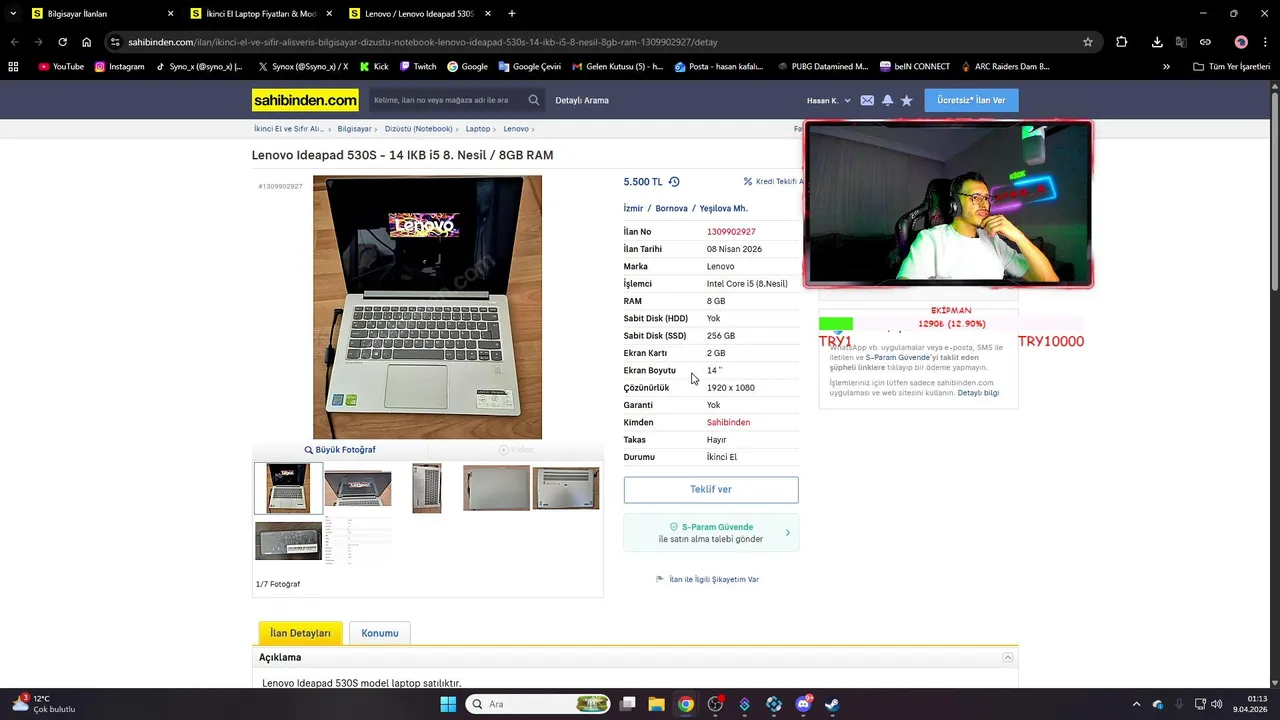Click the browser address bar URL
The width and height of the screenshot is (1280, 720).
[x=422, y=42]
